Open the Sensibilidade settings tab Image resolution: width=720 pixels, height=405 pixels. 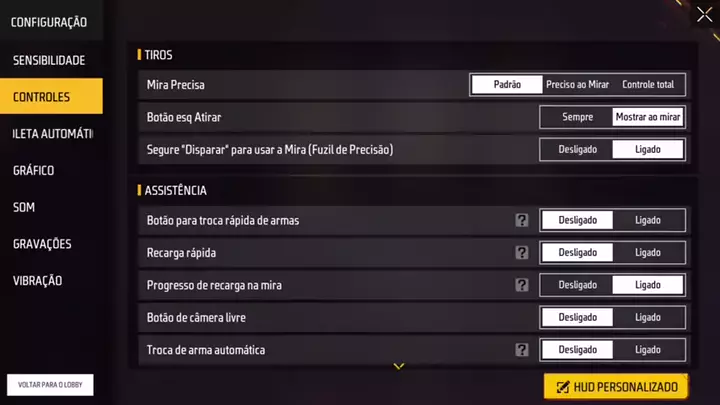[x=49, y=60]
